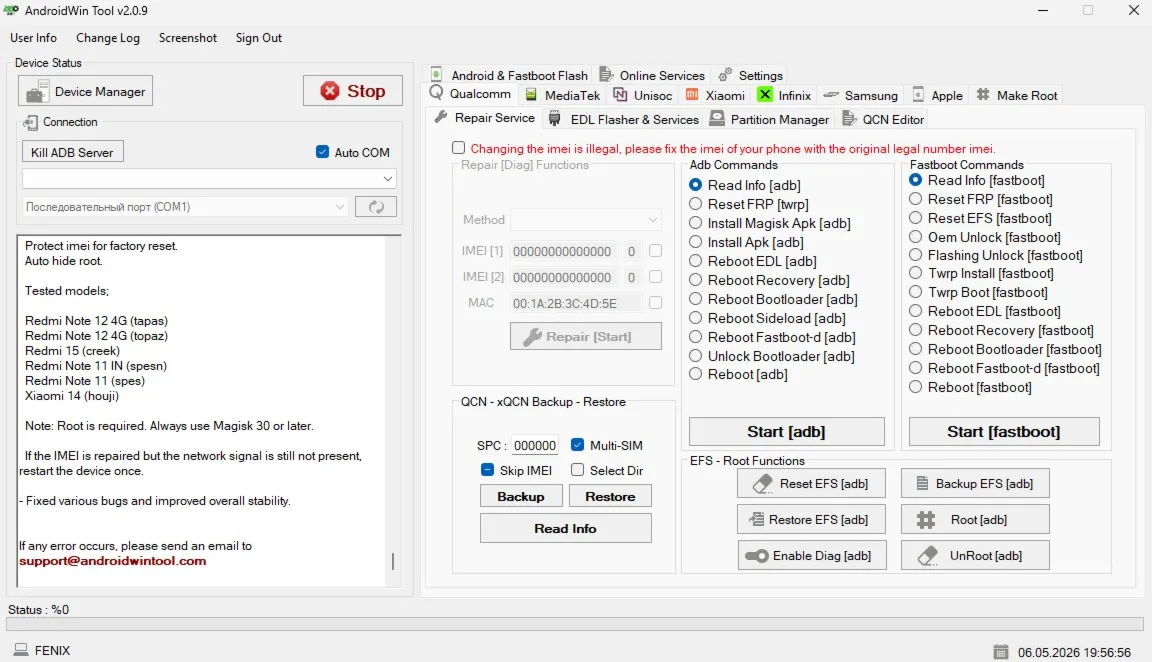1152x662 pixels.
Task: Click the Xiaomi Mi logo icon
Action: click(692, 95)
